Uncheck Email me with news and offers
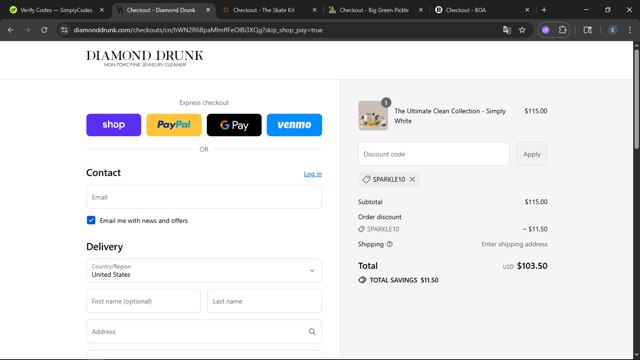Viewport: 640px width, 360px height. click(91, 220)
